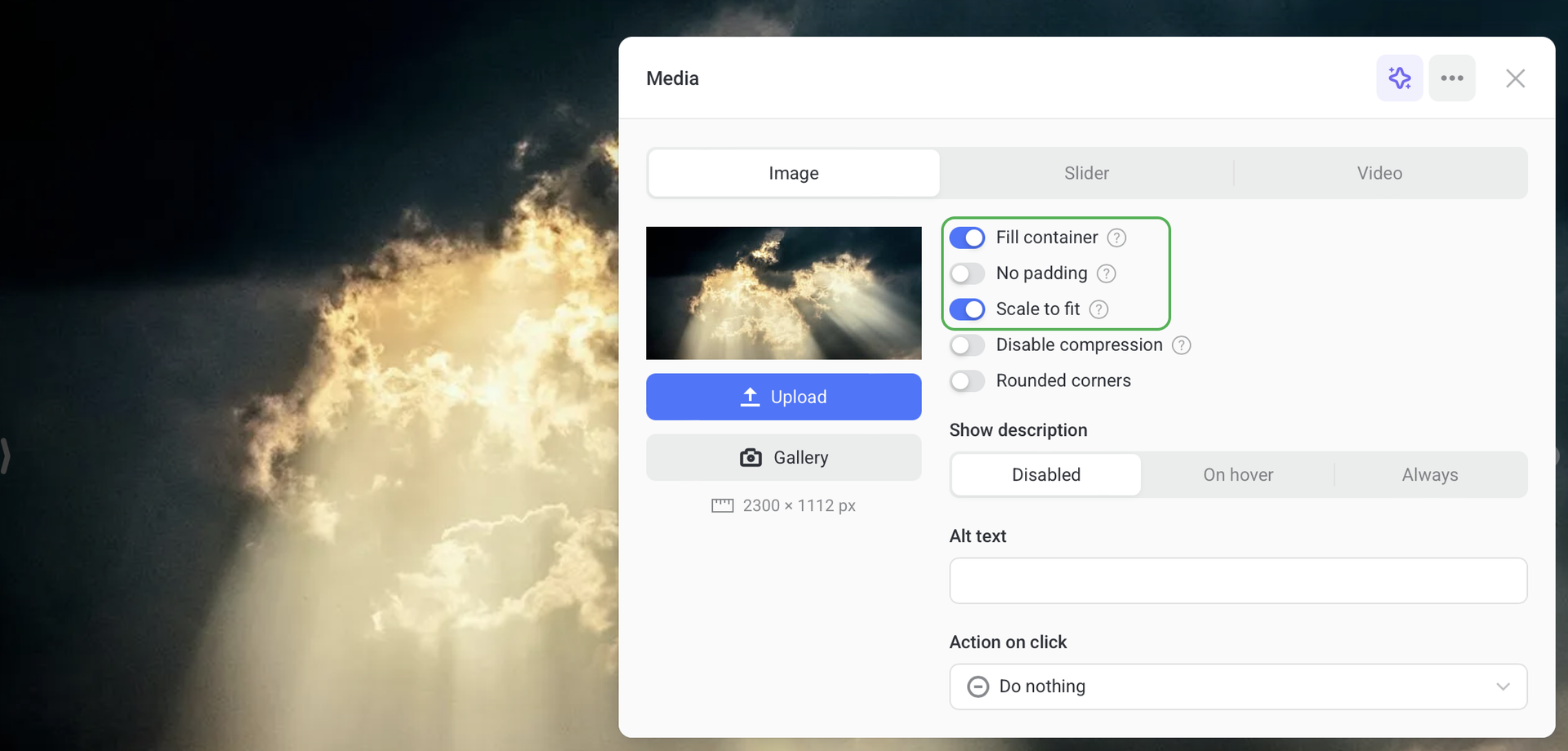Screen dimensions: 1568x751
Task: Click the ruler icon by image dimensions
Action: point(722,506)
